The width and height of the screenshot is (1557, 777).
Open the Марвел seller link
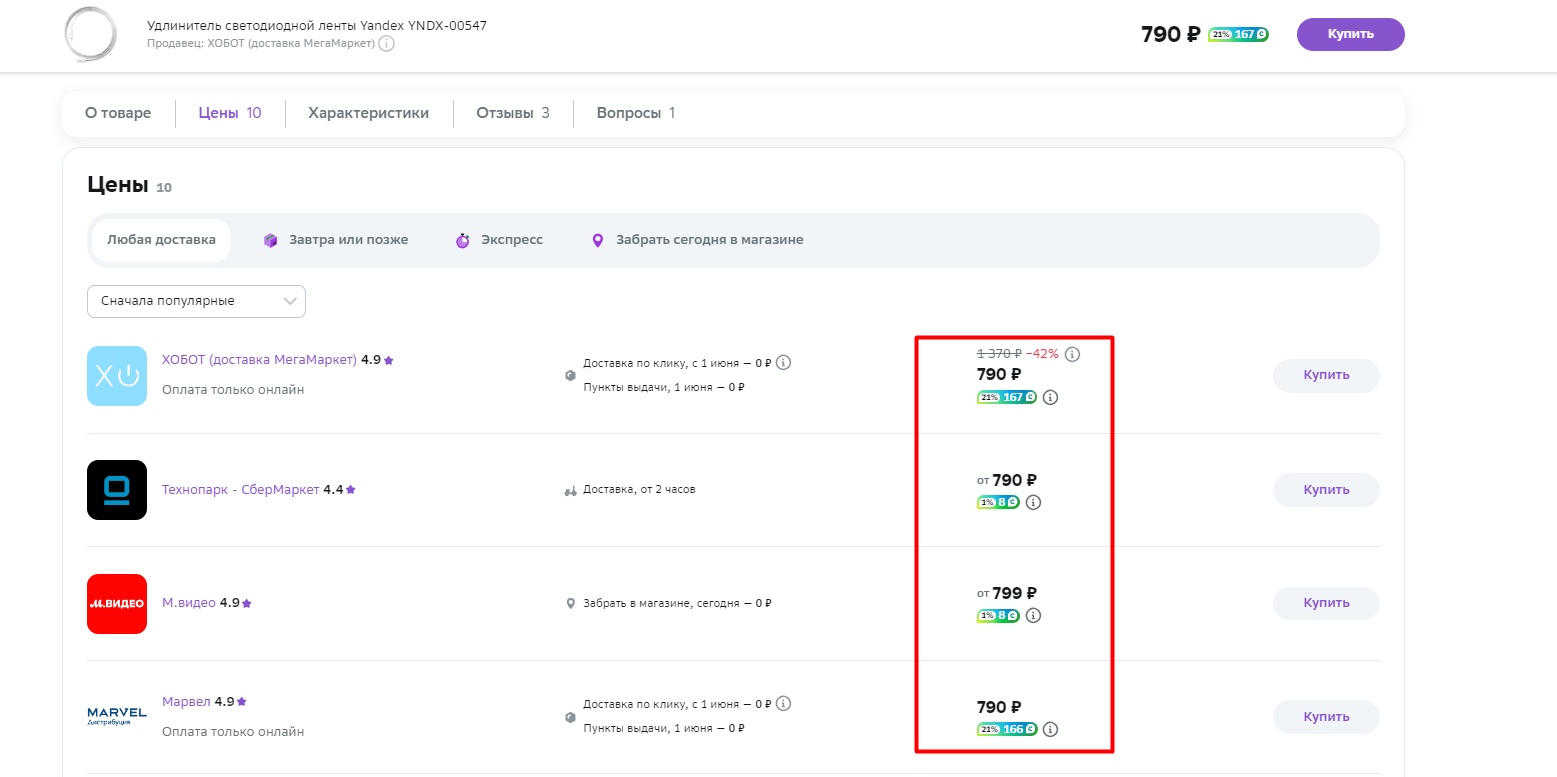pyautogui.click(x=186, y=702)
